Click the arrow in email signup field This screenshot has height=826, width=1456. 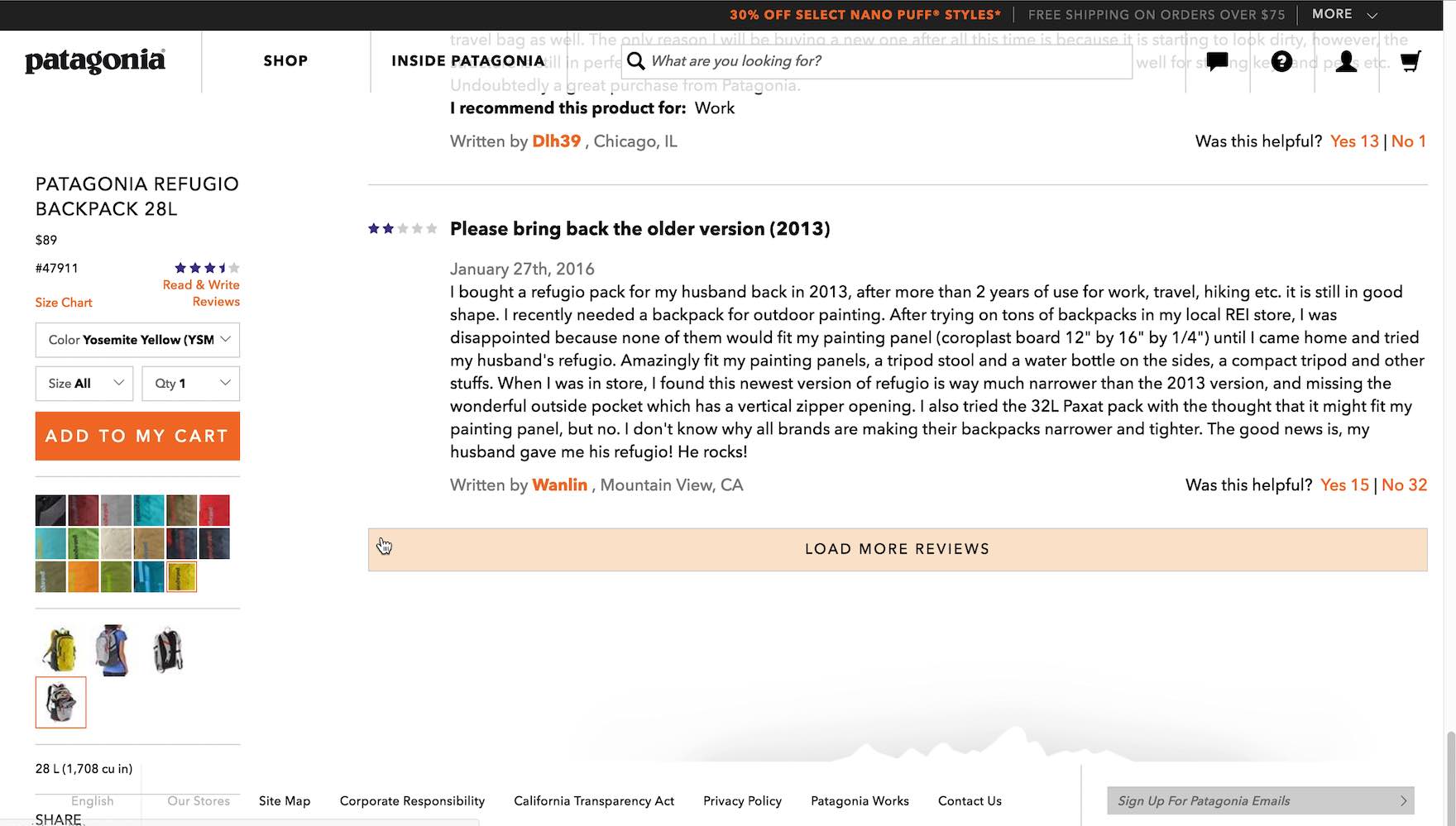(1403, 800)
